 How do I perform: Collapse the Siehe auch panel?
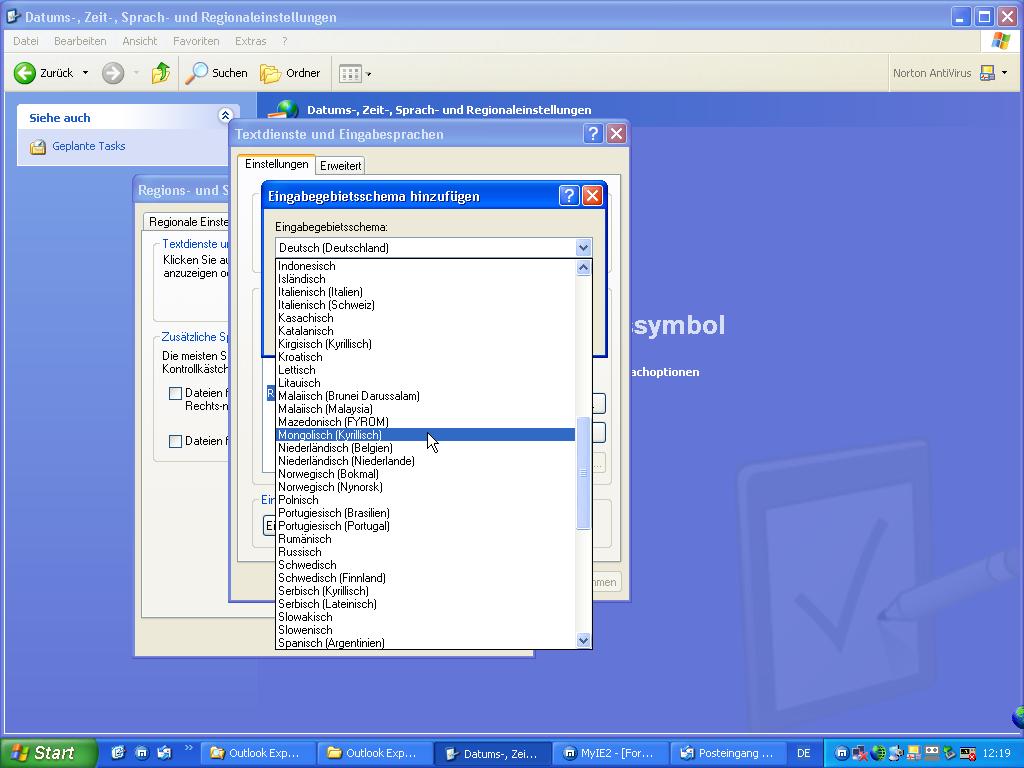225,116
